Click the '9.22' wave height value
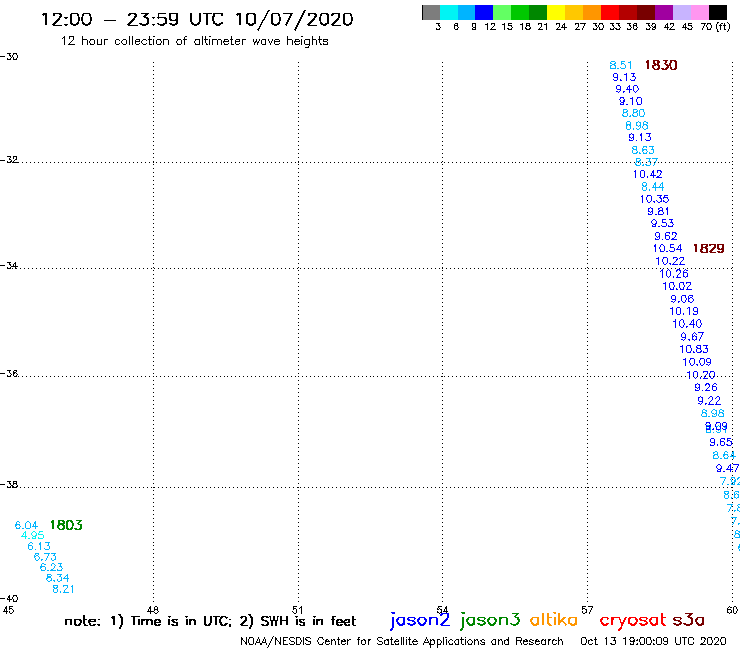The width and height of the screenshot is (740, 650). [709, 401]
